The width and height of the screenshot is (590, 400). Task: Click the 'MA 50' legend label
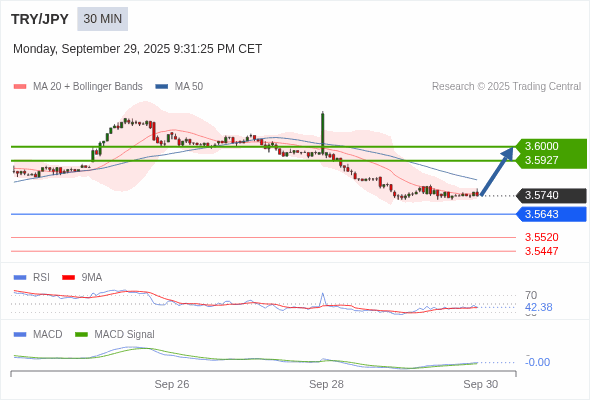click(189, 87)
